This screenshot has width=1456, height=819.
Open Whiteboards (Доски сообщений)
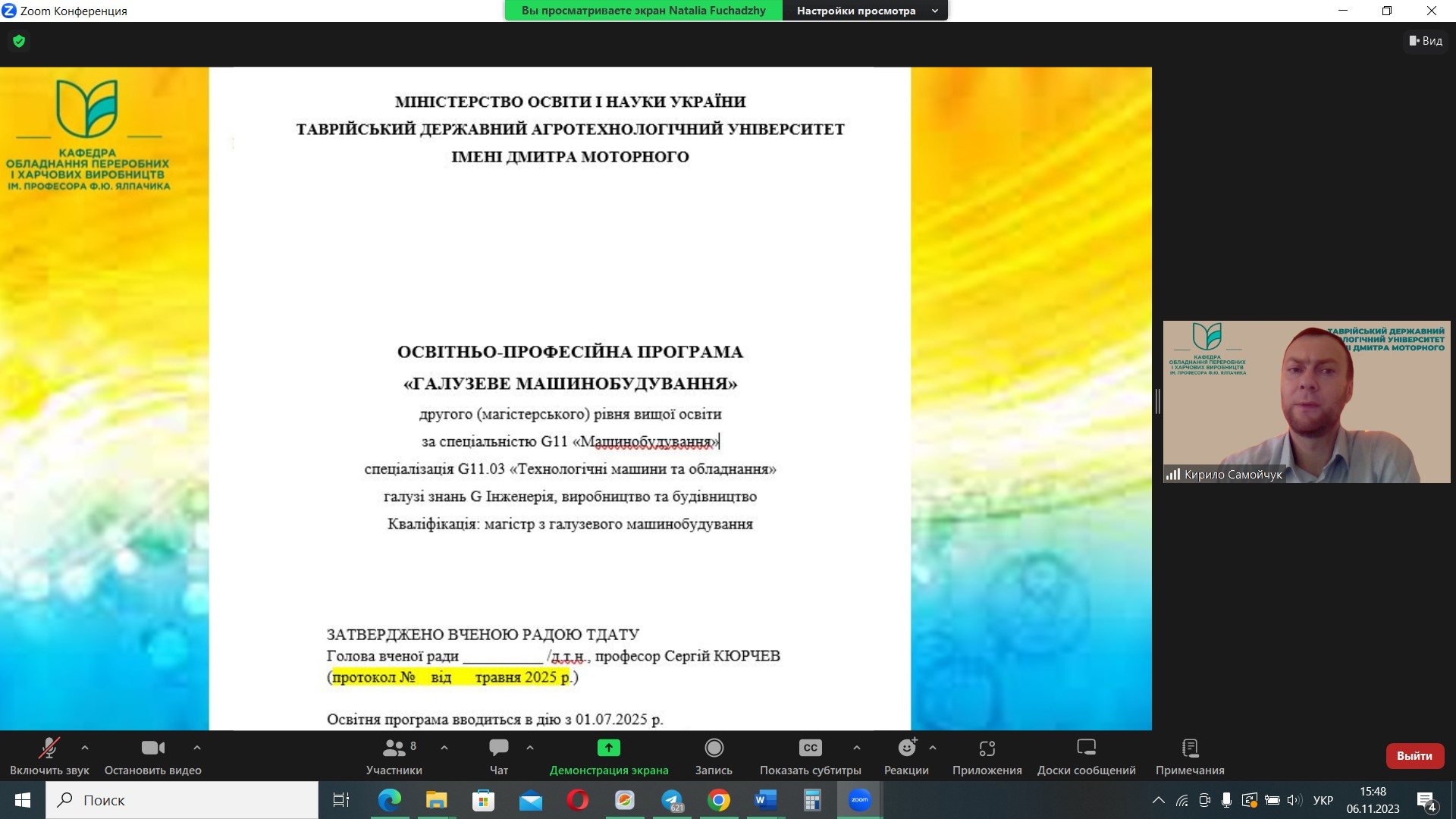coord(1086,756)
